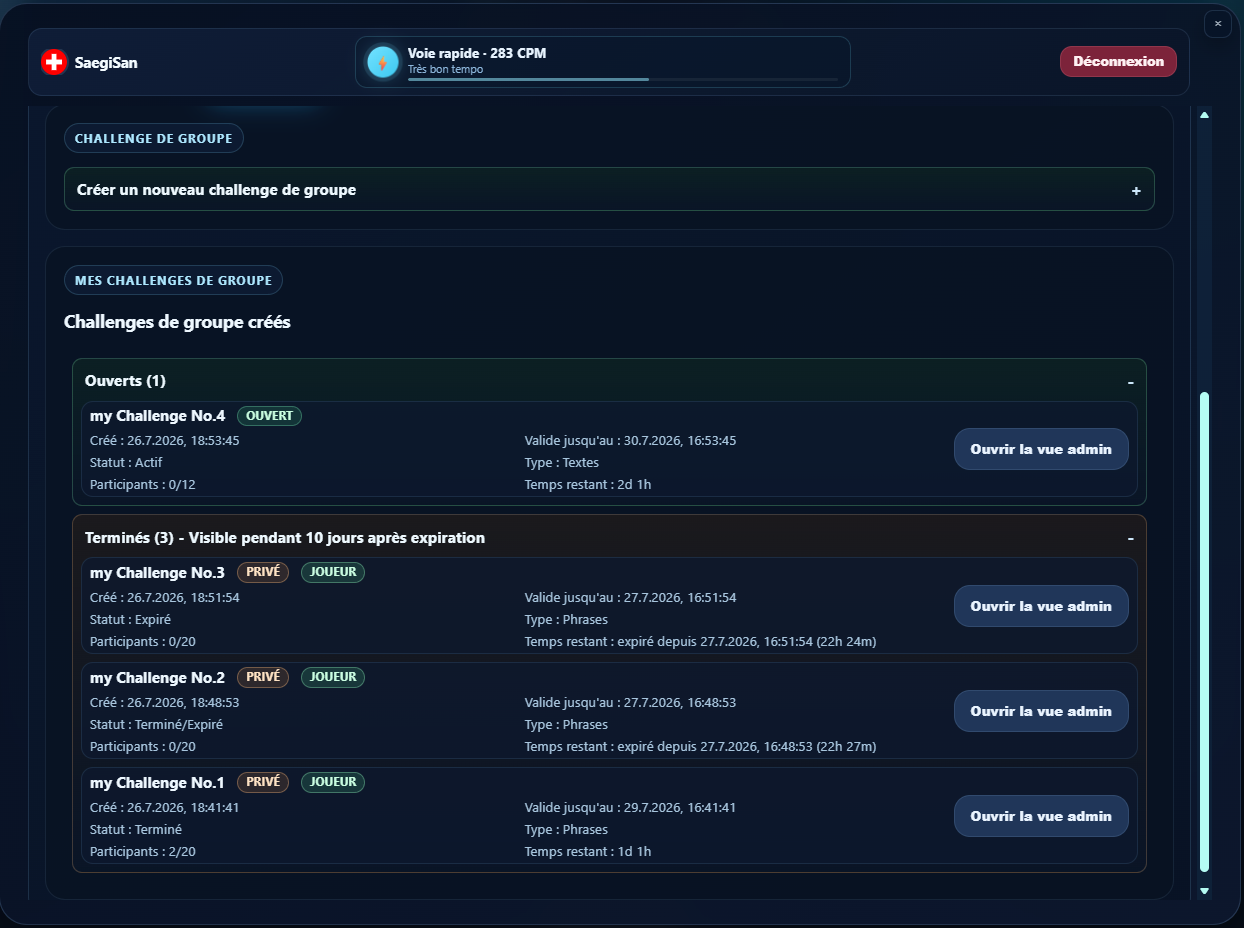Click the JOUEUR badge on my Challenge No.3
The height and width of the screenshot is (928, 1244).
(333, 572)
